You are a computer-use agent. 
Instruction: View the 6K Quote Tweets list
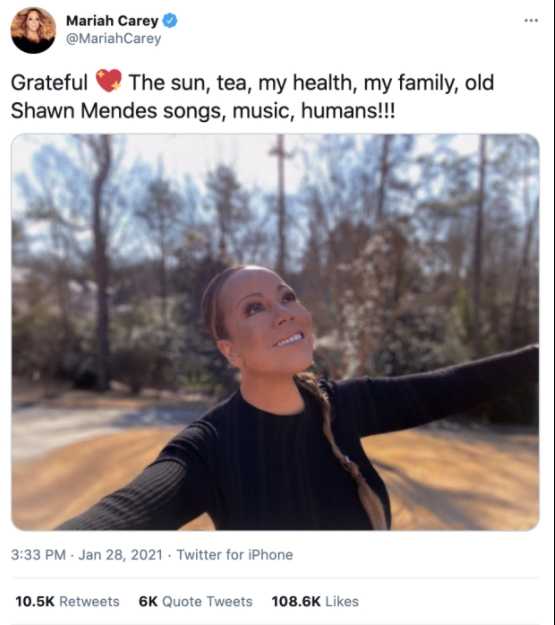(x=195, y=601)
